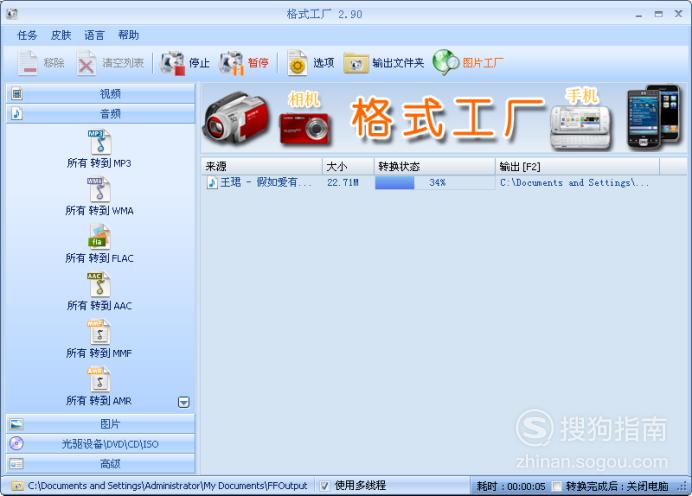Click the 34% conversion progress bar
692x496 pixels.
coord(435,183)
